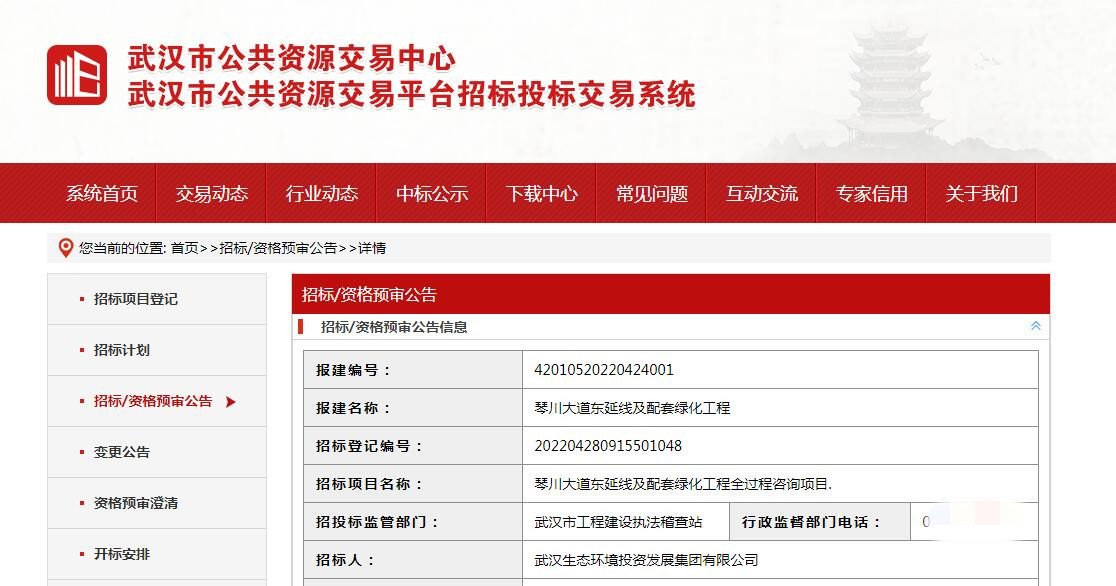Click the 招投标监管部门 label cell
Viewport: 1116px width, 586px height.
pos(413,522)
